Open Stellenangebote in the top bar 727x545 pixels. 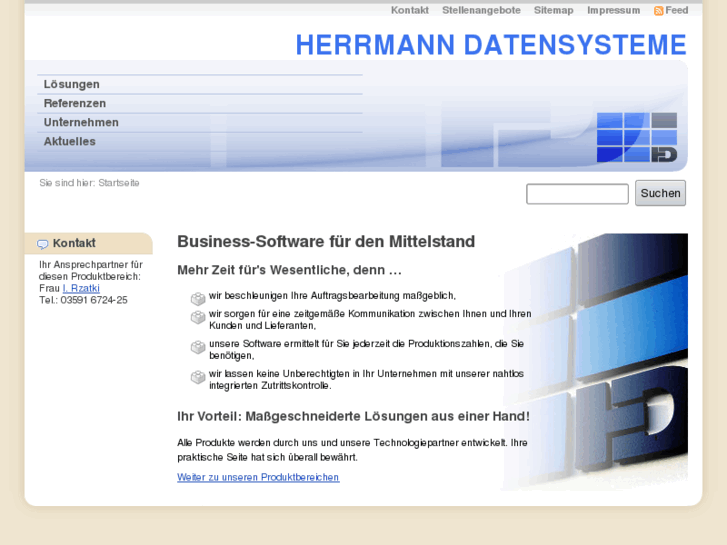[481, 10]
